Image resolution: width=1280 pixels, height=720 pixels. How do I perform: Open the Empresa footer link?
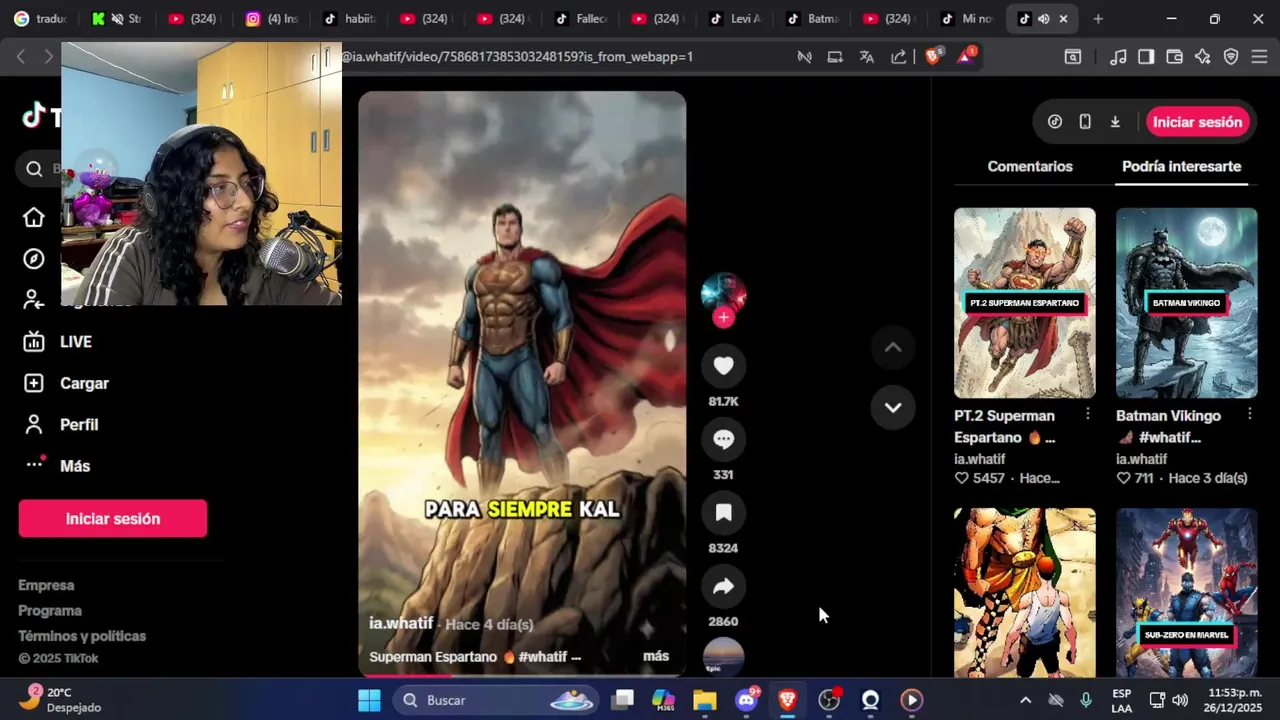pyautogui.click(x=46, y=585)
